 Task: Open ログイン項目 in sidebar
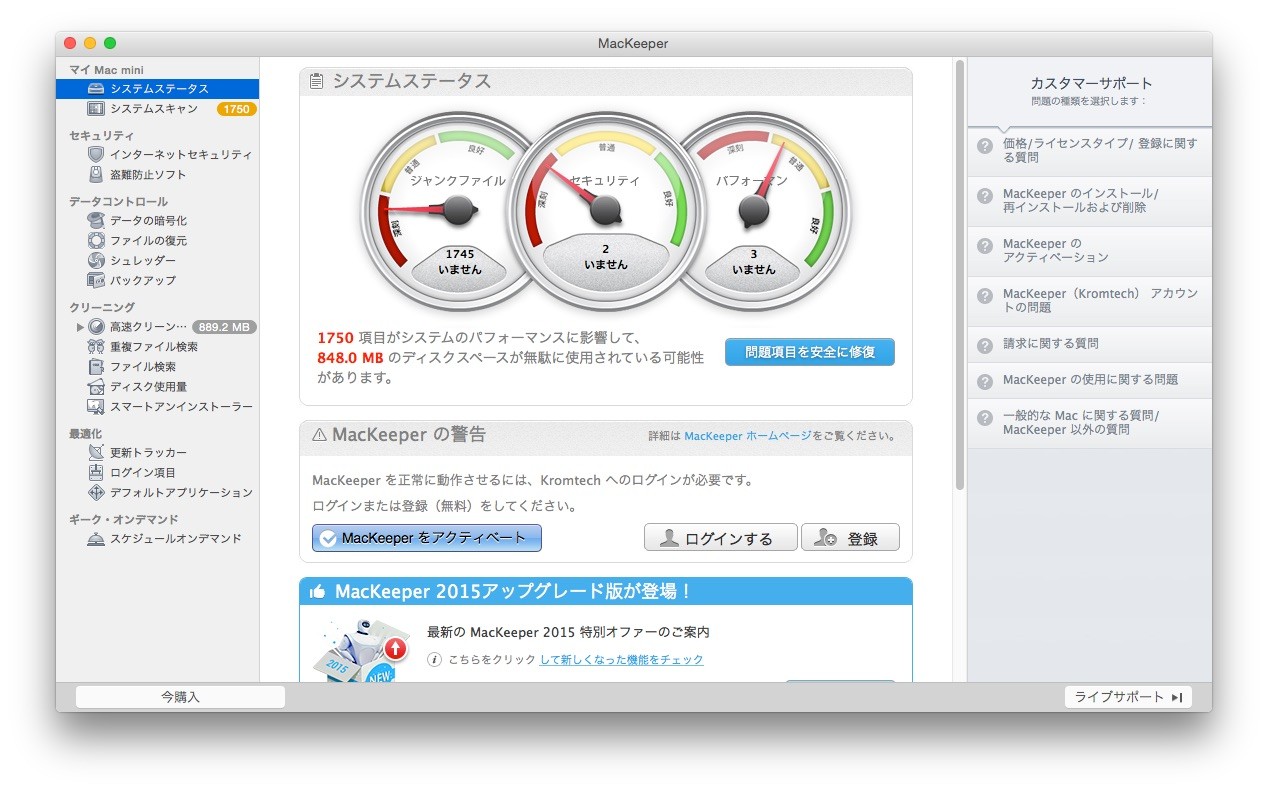pyautogui.click(x=157, y=473)
